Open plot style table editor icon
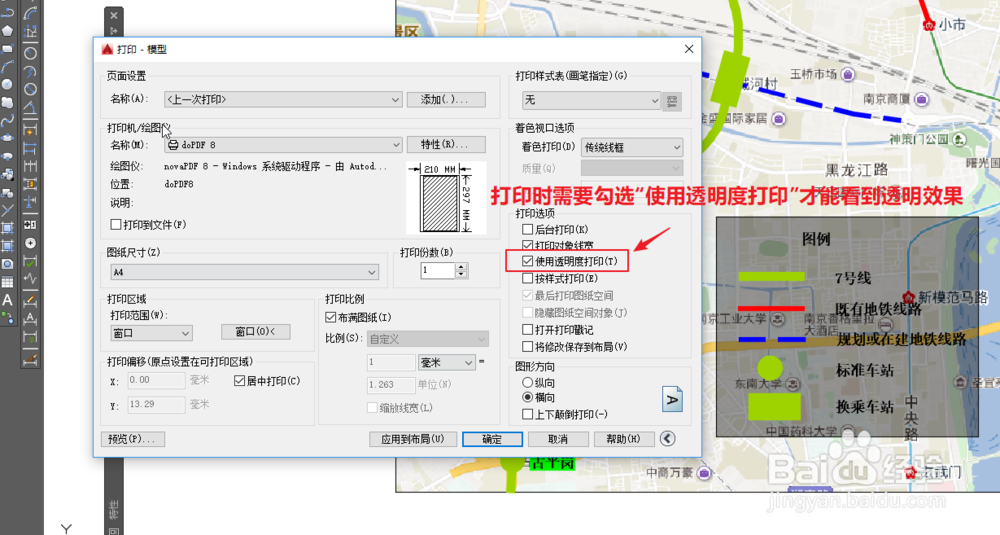The image size is (1000, 535). pyautogui.click(x=672, y=101)
